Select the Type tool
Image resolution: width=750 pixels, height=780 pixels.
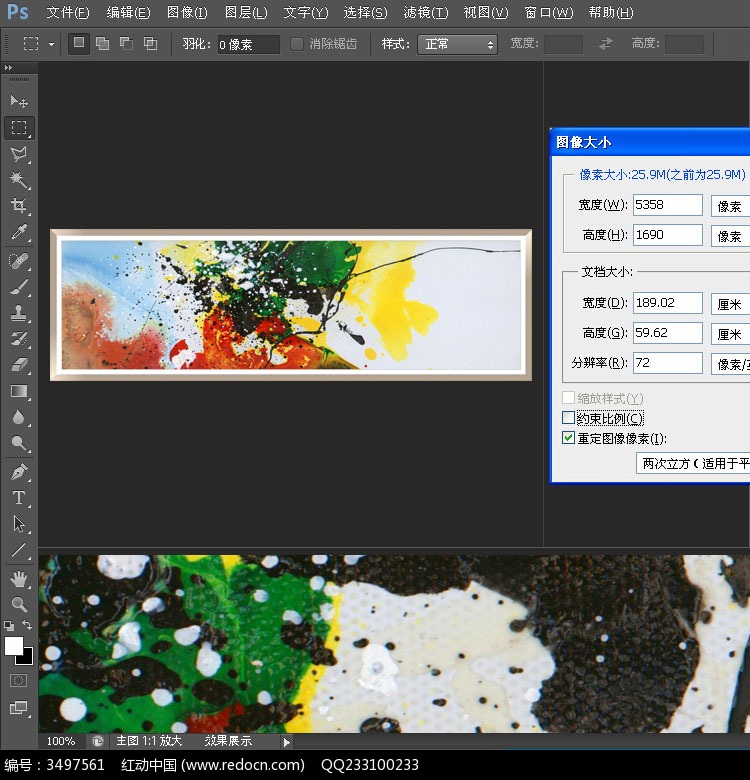pos(19,497)
